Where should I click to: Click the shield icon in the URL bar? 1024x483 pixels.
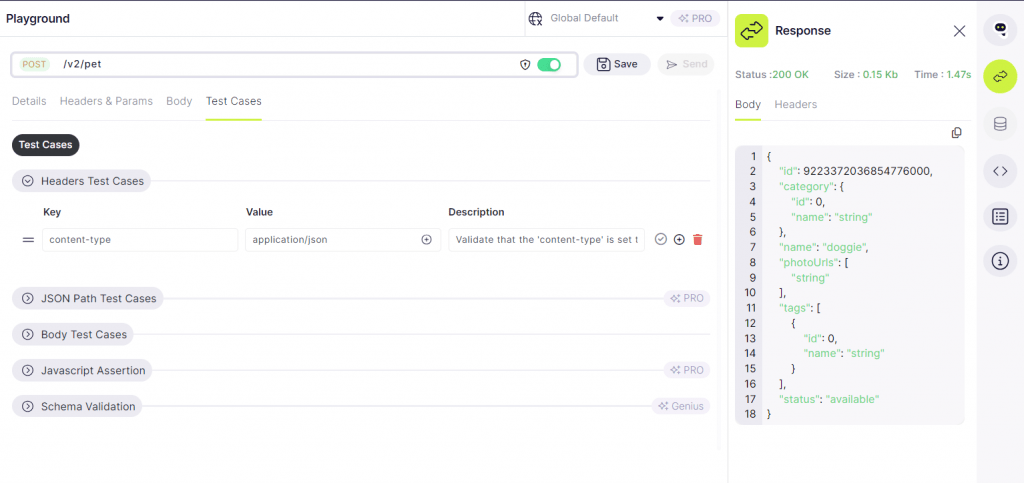tap(525, 64)
